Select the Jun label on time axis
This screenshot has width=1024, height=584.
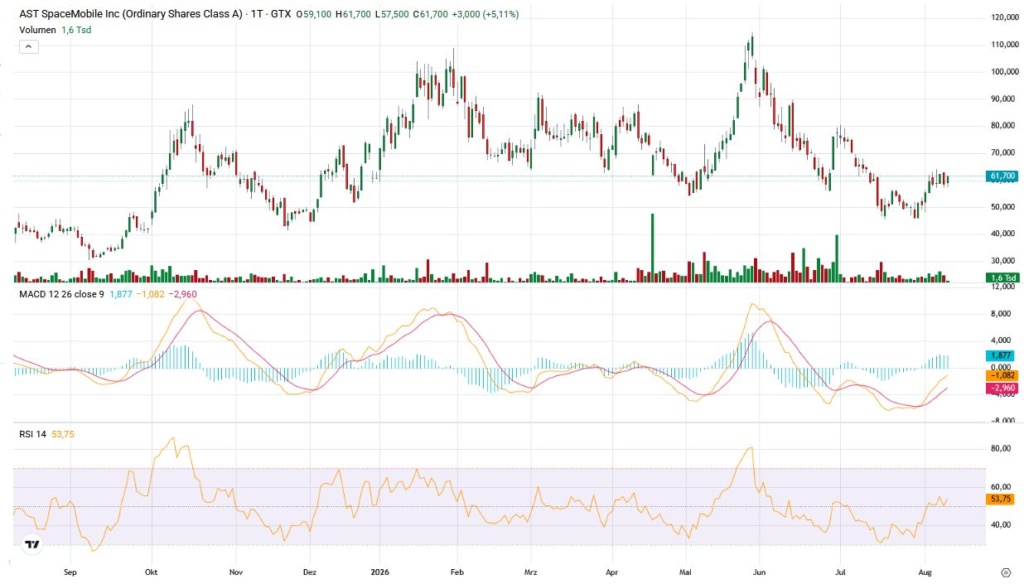759,572
